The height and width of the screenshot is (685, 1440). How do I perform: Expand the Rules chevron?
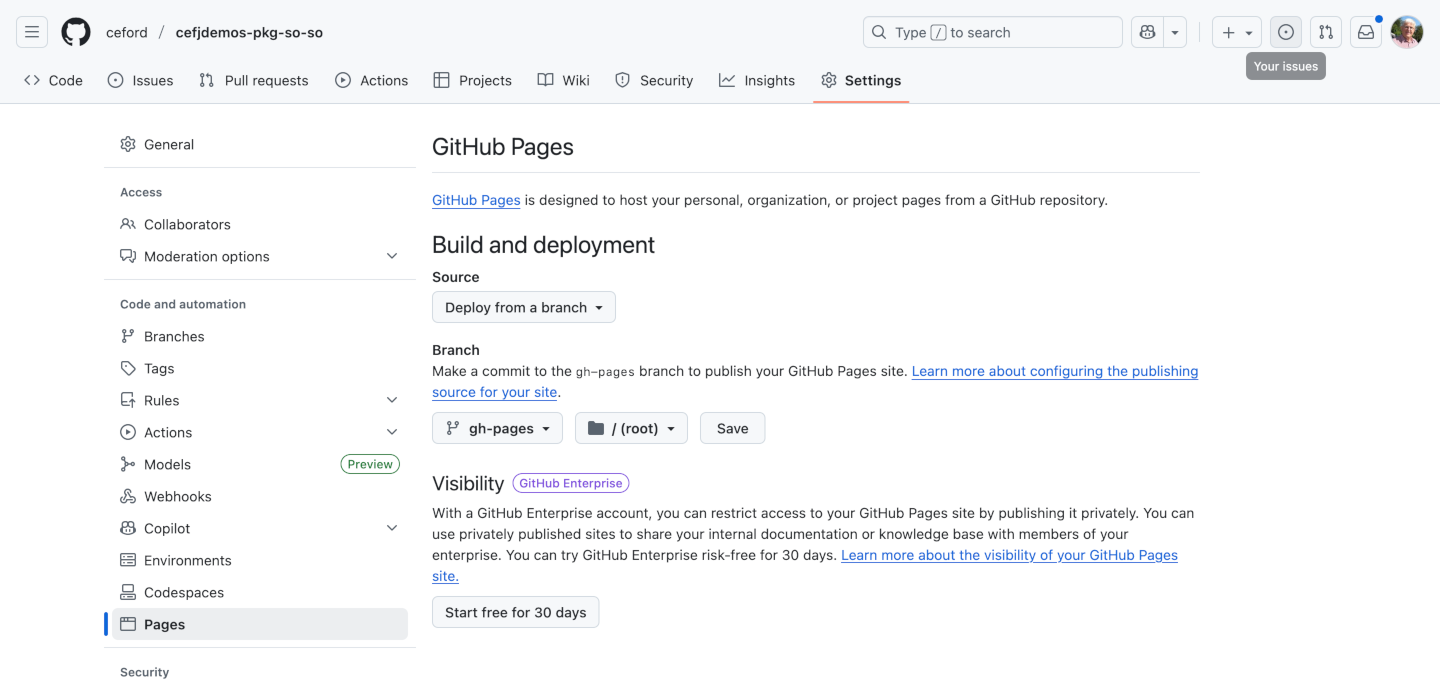(392, 400)
